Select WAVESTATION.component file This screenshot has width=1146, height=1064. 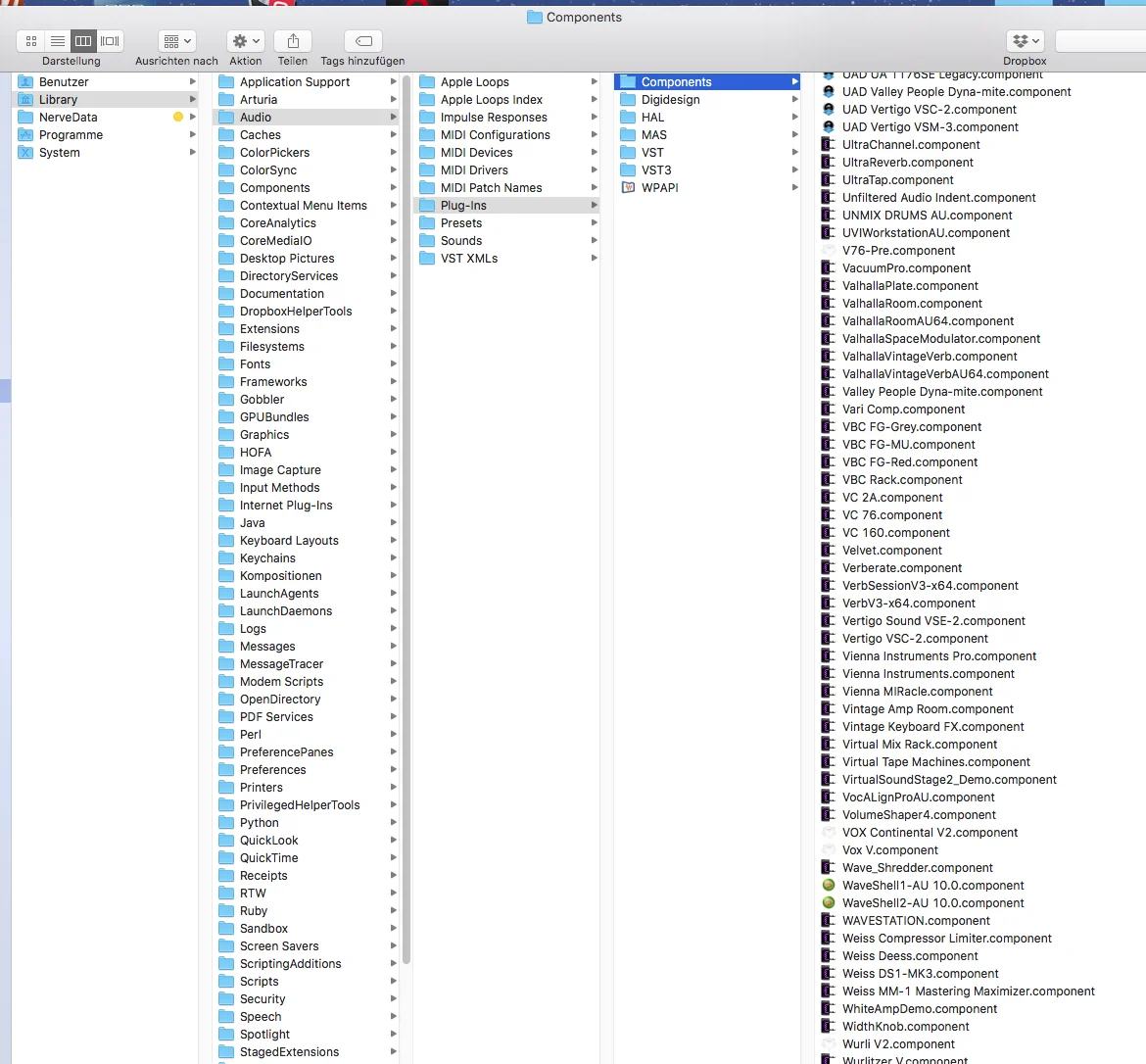click(x=916, y=921)
